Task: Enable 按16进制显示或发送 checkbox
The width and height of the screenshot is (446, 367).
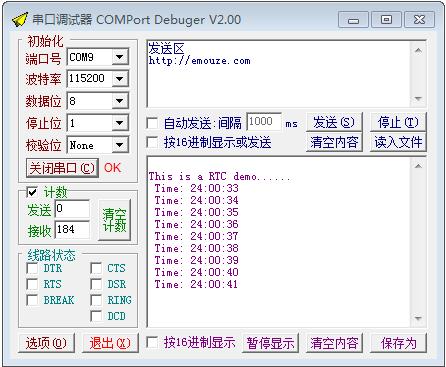Action: tap(152, 142)
